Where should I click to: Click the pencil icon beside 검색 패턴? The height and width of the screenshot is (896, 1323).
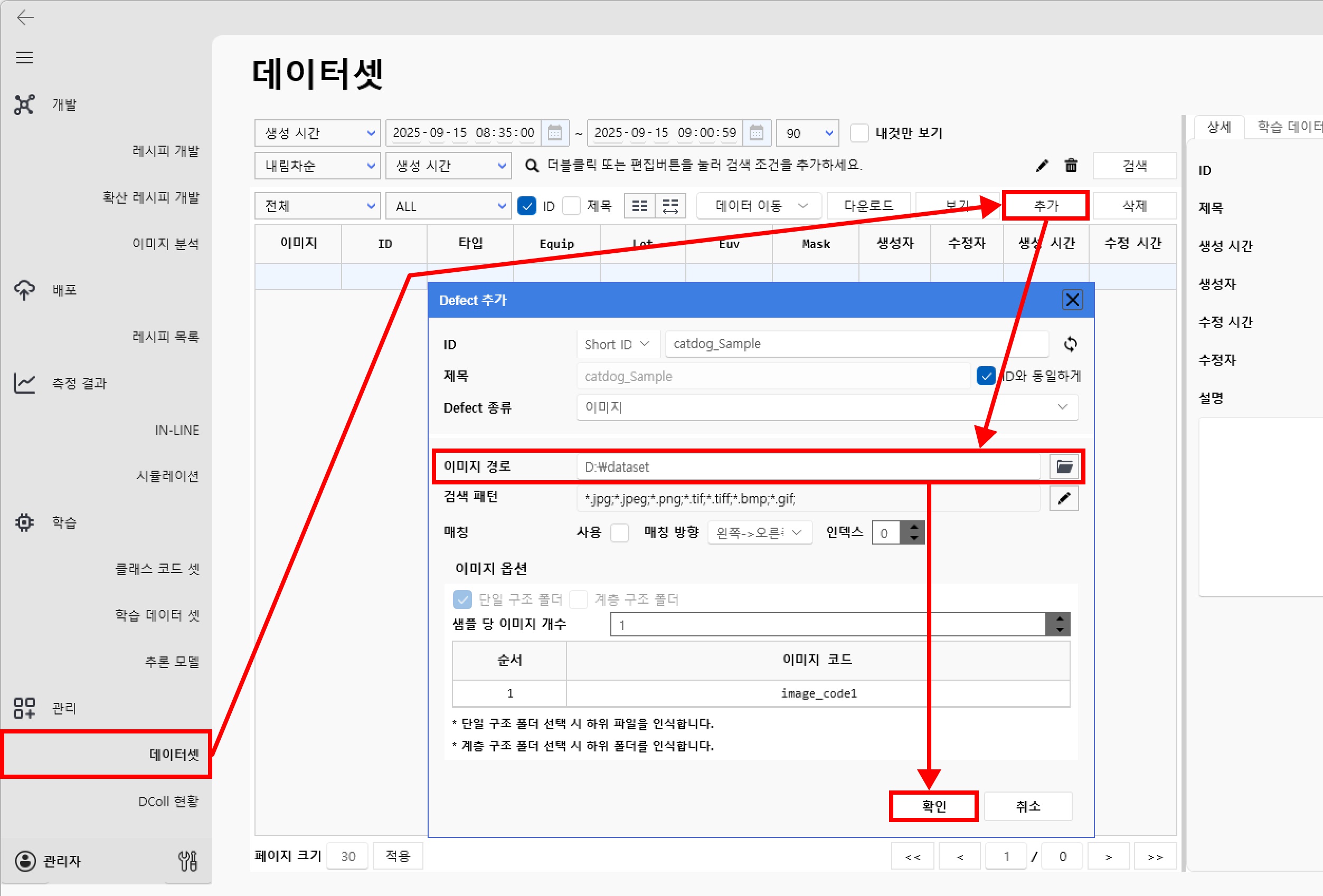(x=1064, y=498)
